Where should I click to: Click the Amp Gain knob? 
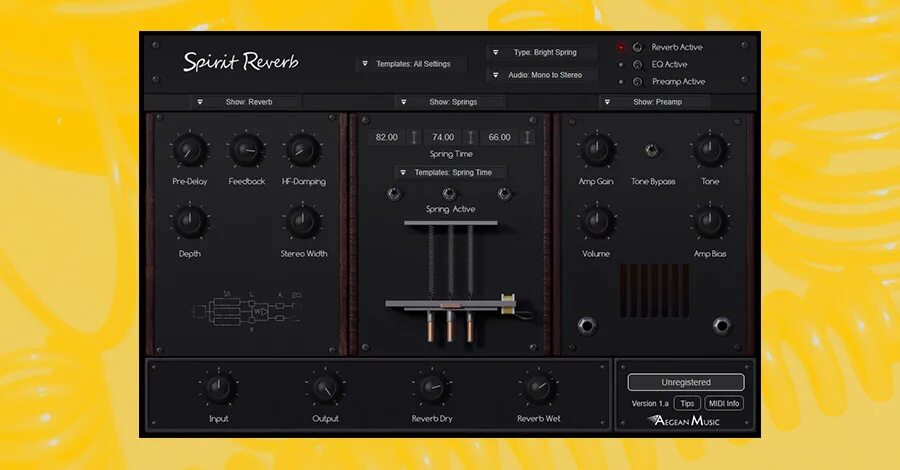[597, 150]
